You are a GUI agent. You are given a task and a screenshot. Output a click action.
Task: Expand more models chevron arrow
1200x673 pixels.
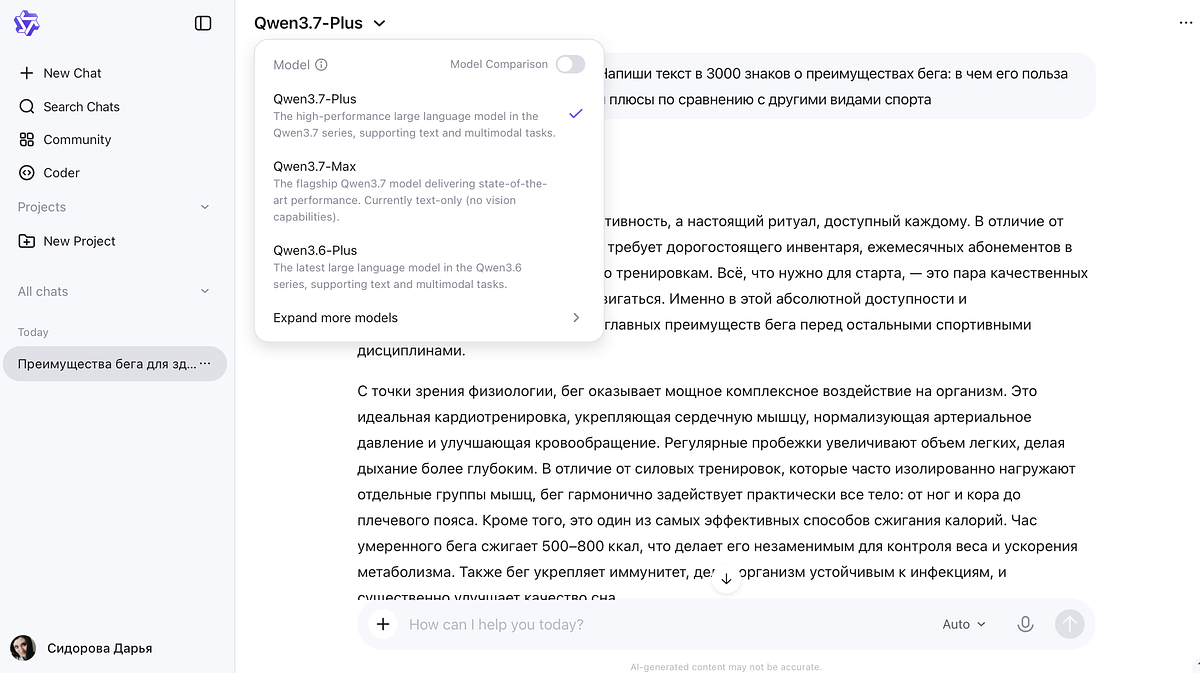pos(576,318)
